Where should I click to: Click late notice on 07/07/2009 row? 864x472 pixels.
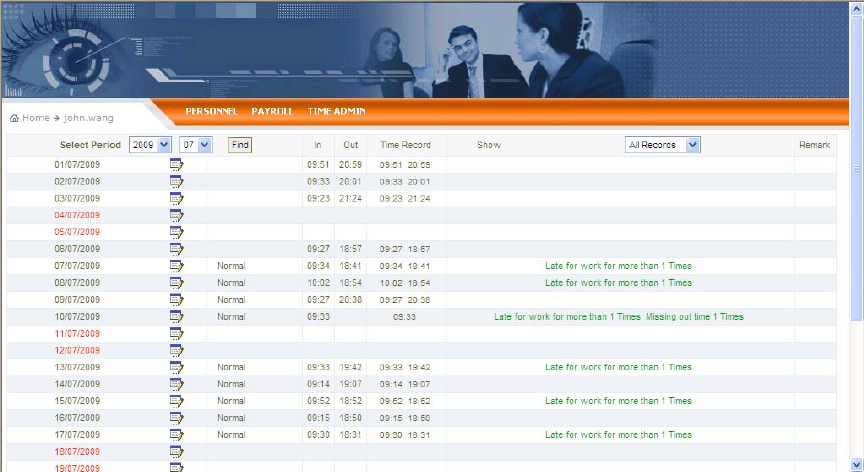click(618, 266)
